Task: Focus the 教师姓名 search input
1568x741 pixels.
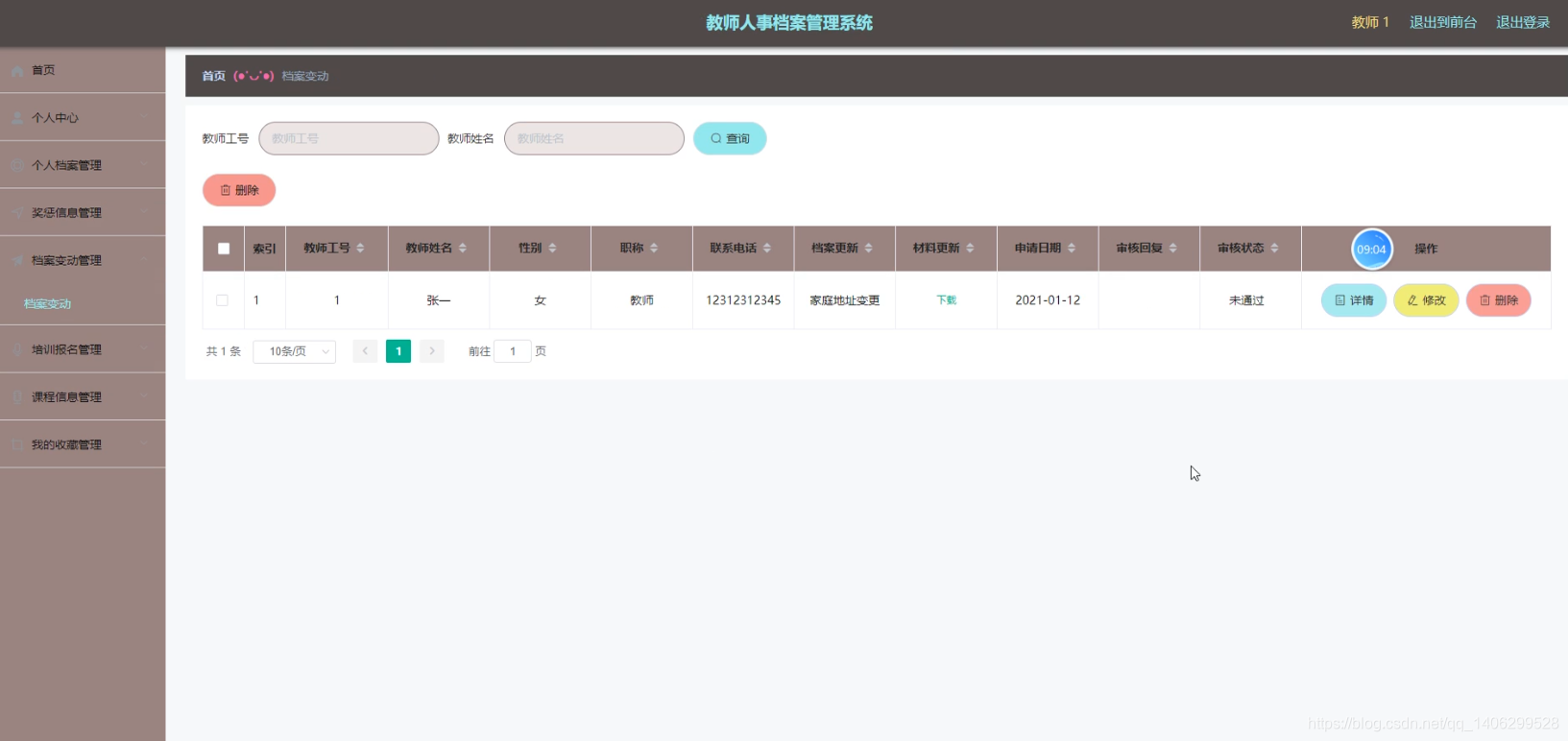Action: point(594,138)
